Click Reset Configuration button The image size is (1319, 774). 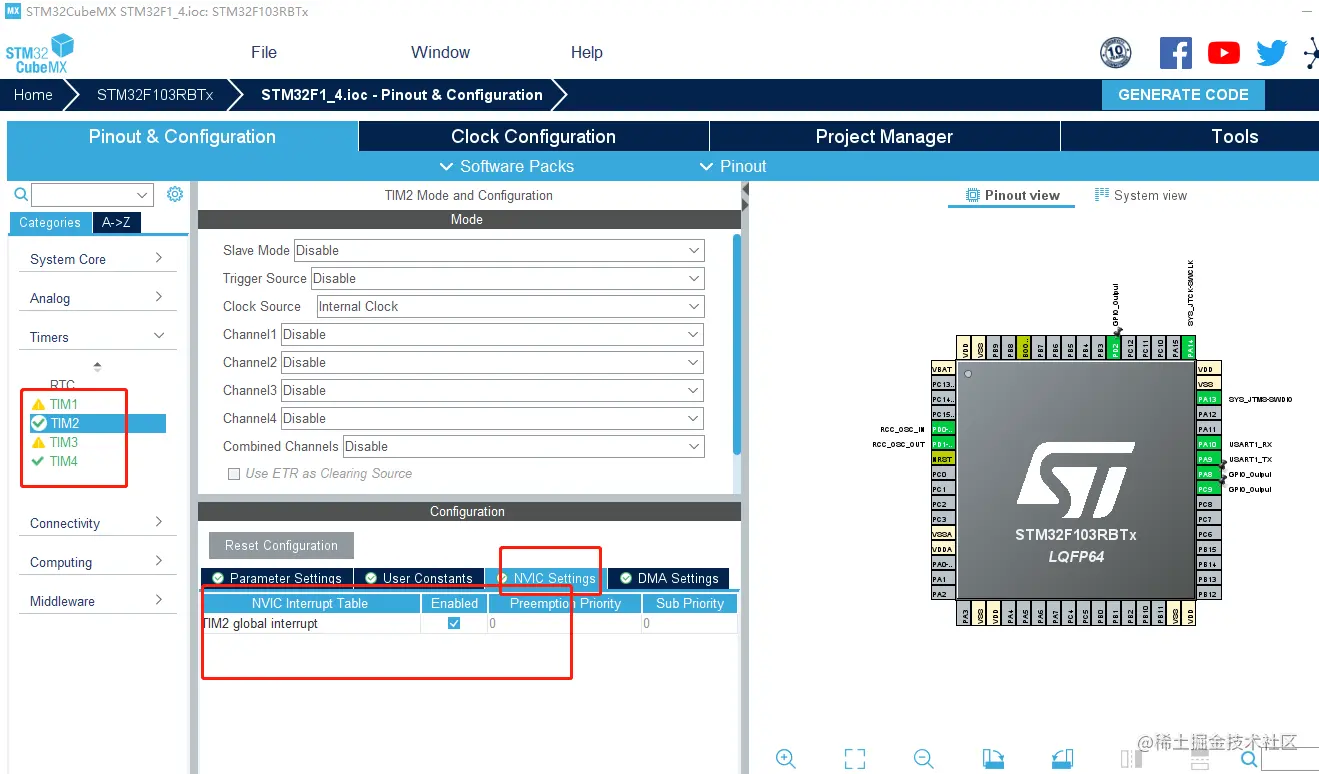[281, 545]
